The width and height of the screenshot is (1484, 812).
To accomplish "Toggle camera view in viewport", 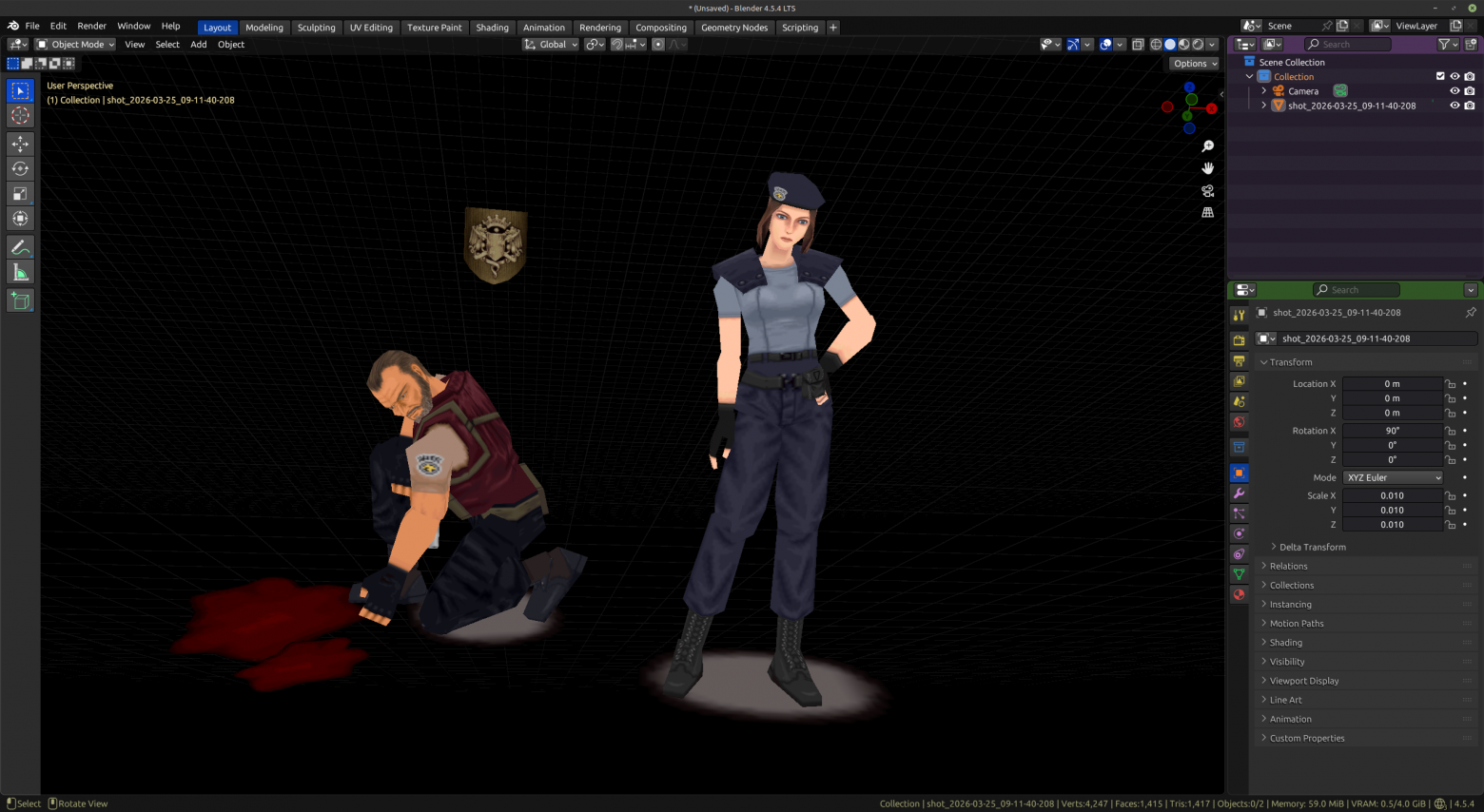I will click(x=1207, y=191).
